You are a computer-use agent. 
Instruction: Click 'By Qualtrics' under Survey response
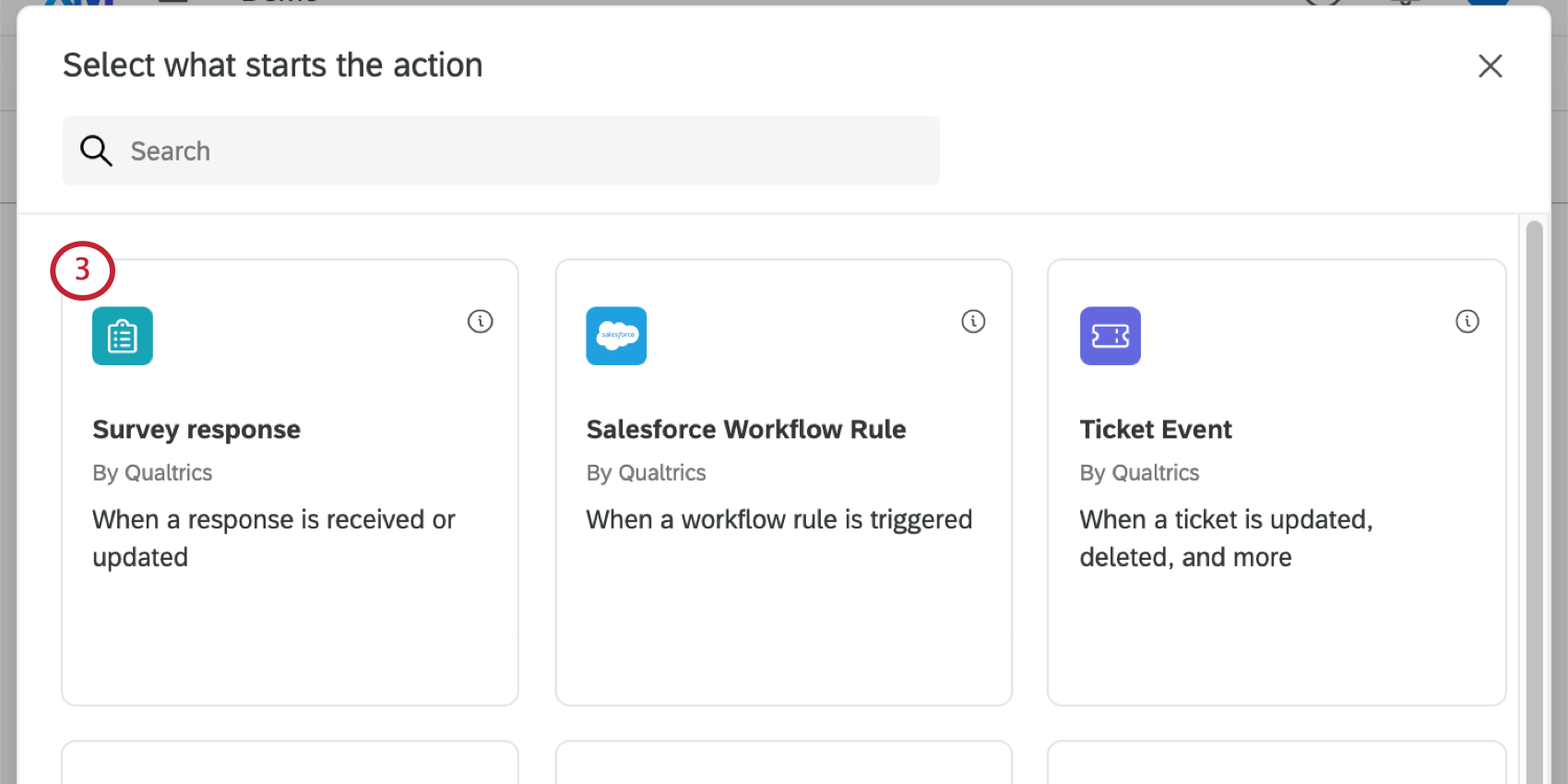pyautogui.click(x=152, y=472)
